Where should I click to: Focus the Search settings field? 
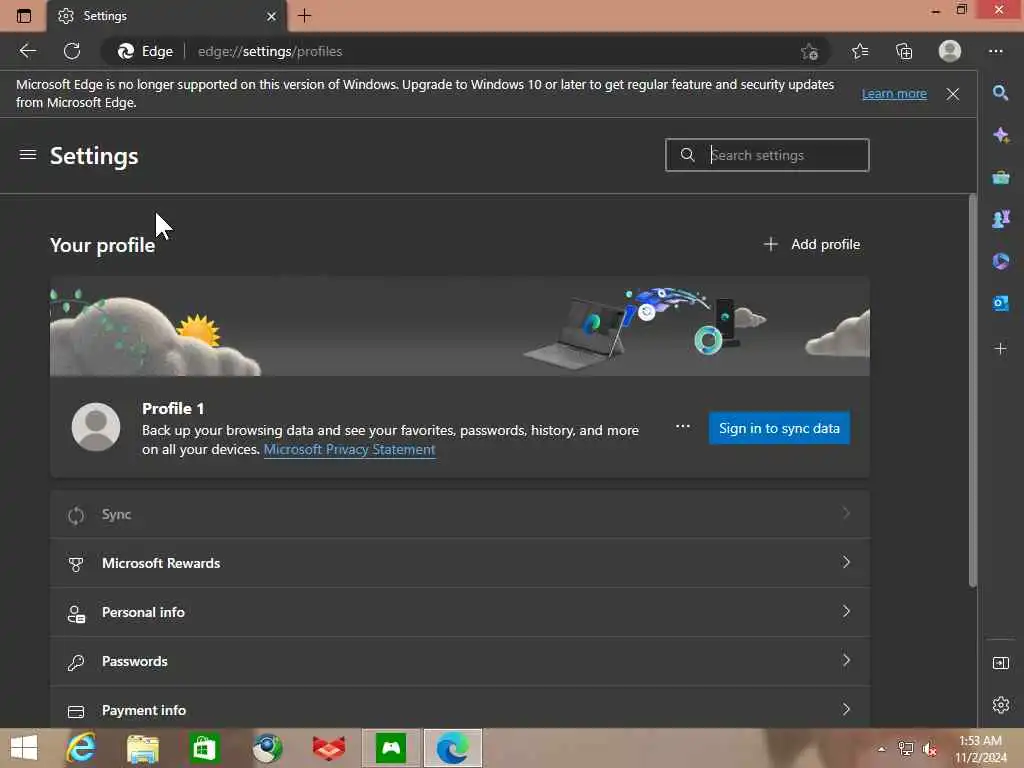coord(767,155)
